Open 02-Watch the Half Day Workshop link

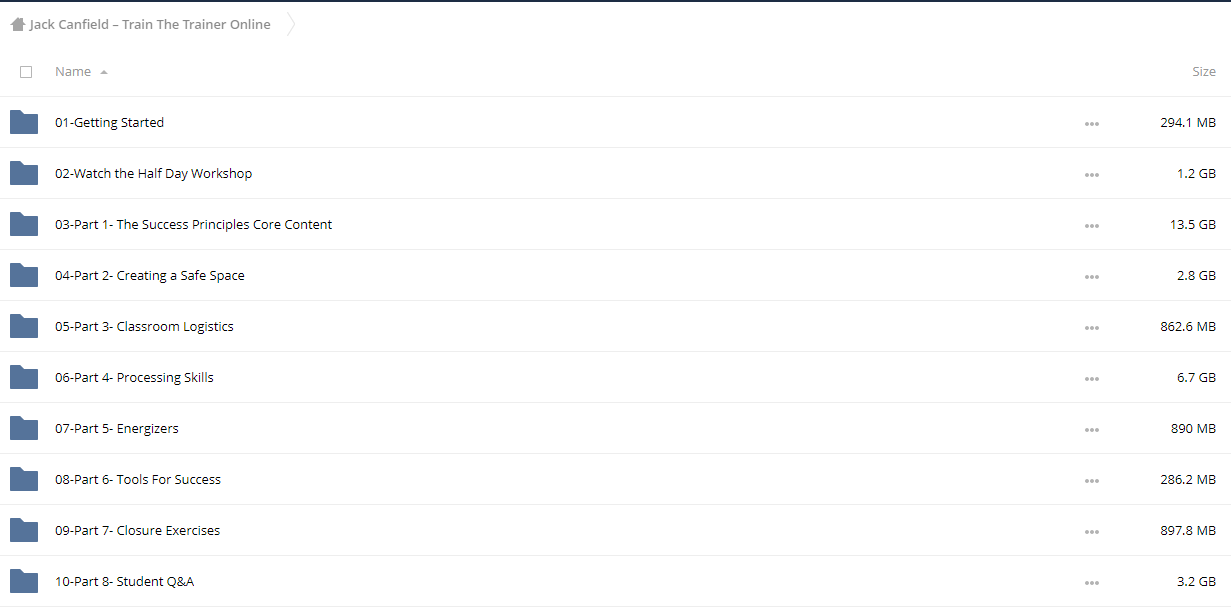click(x=153, y=174)
